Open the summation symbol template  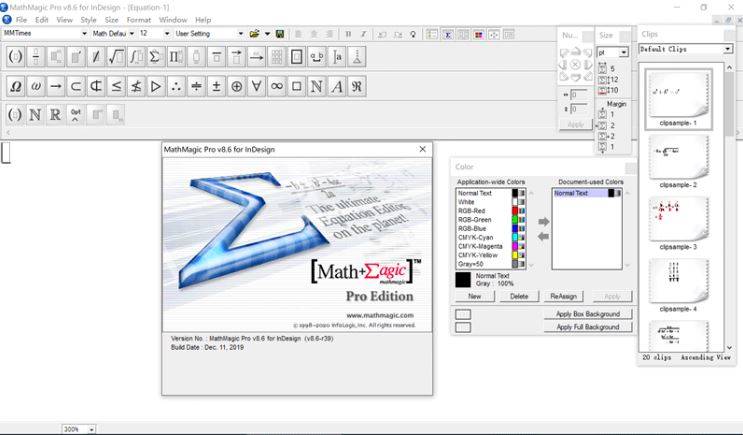pos(155,57)
